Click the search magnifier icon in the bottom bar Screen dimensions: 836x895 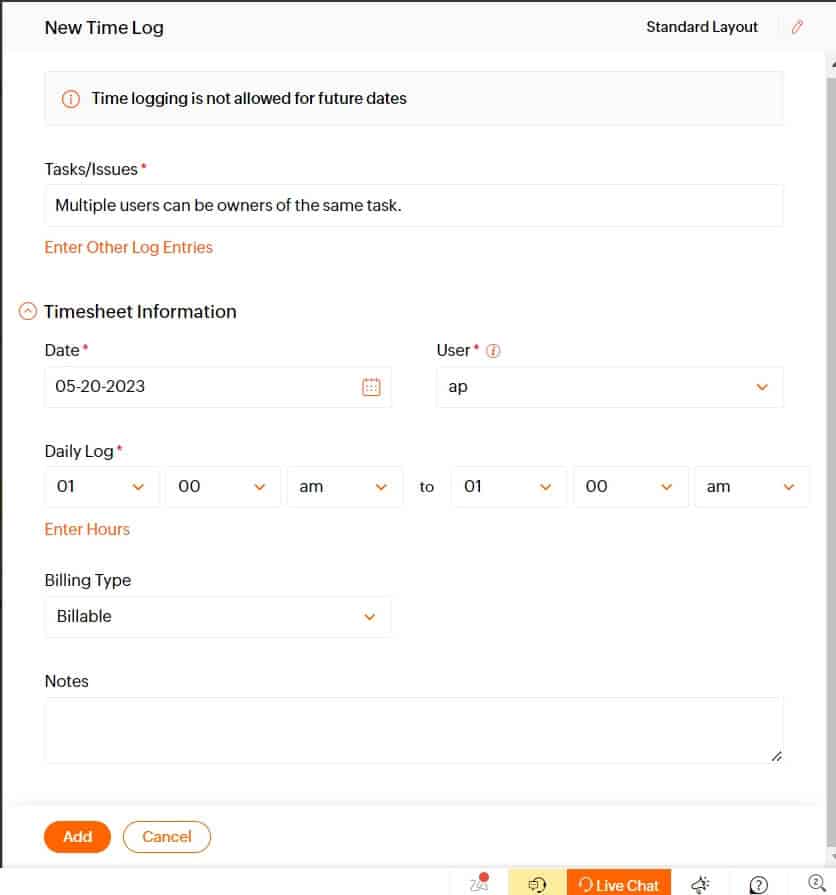point(817,882)
